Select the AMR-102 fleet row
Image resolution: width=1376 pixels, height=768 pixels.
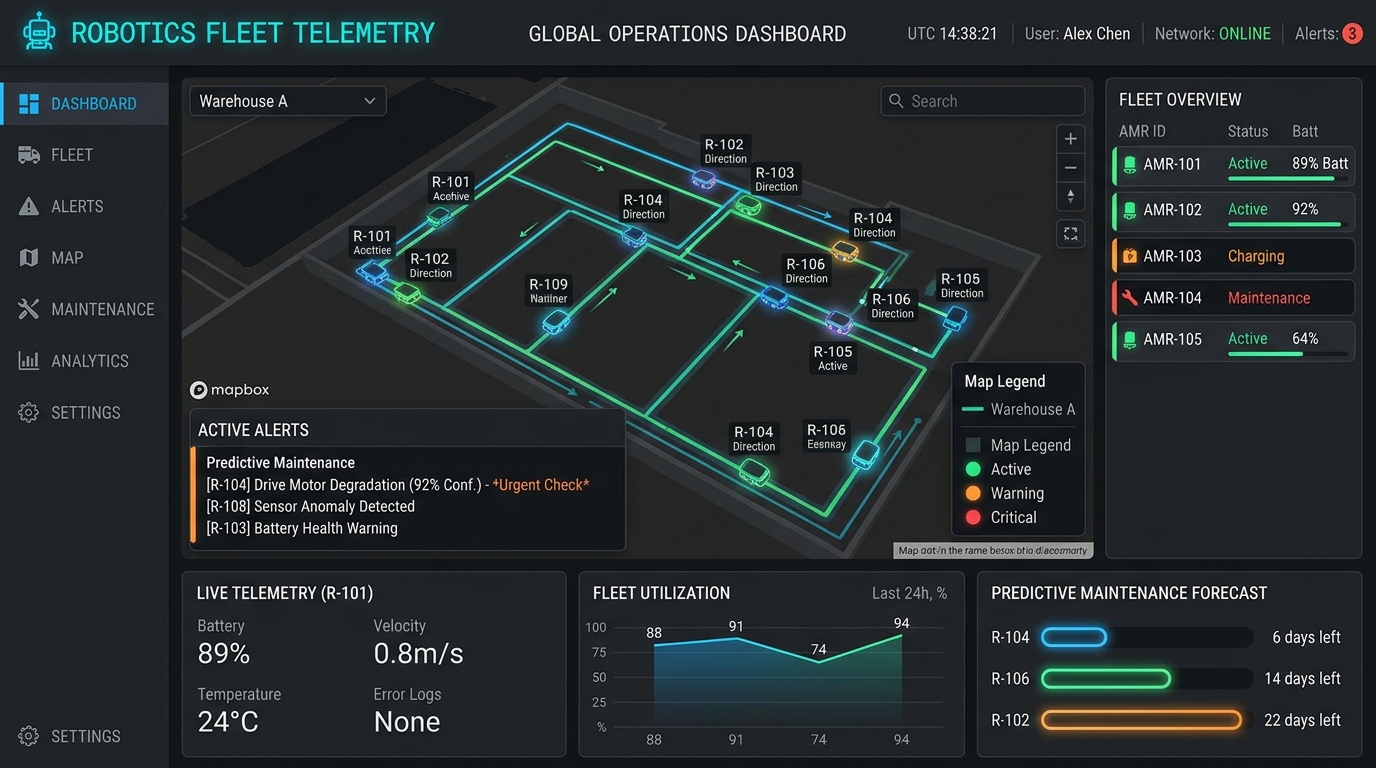pyautogui.click(x=1233, y=210)
